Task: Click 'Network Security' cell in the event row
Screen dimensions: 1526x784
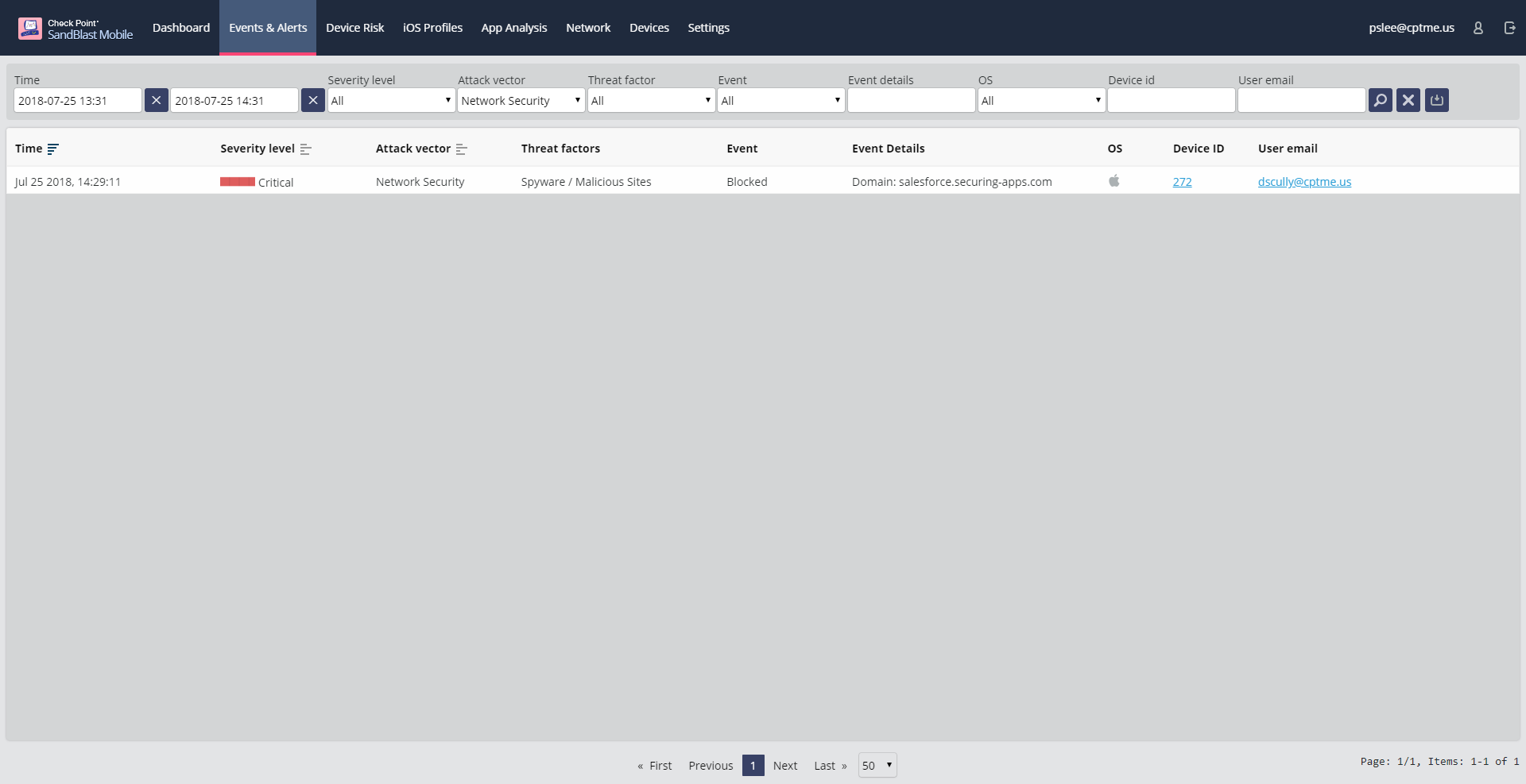Action: pos(420,182)
